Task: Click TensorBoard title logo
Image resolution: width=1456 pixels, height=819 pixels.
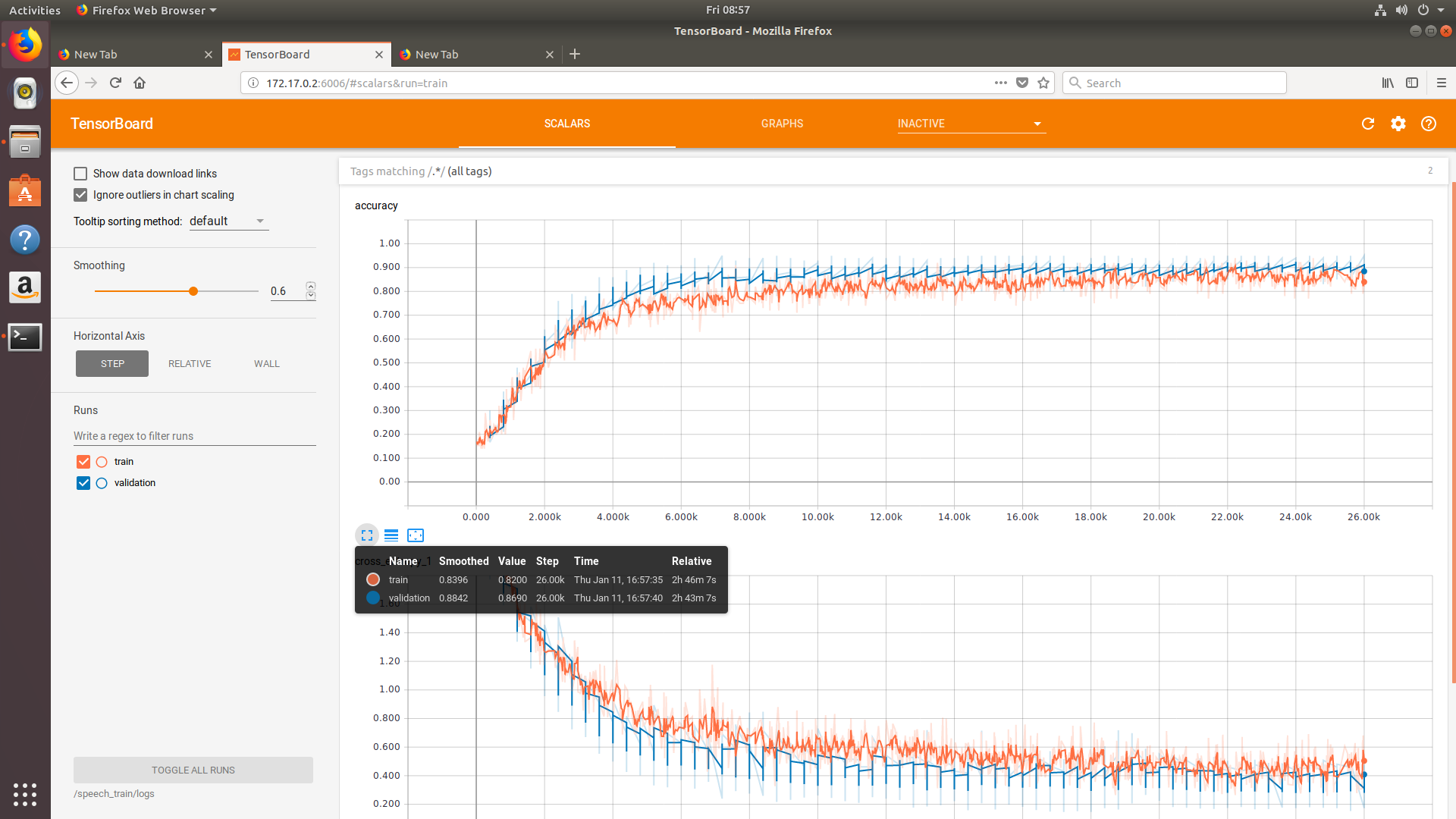Action: tap(111, 124)
